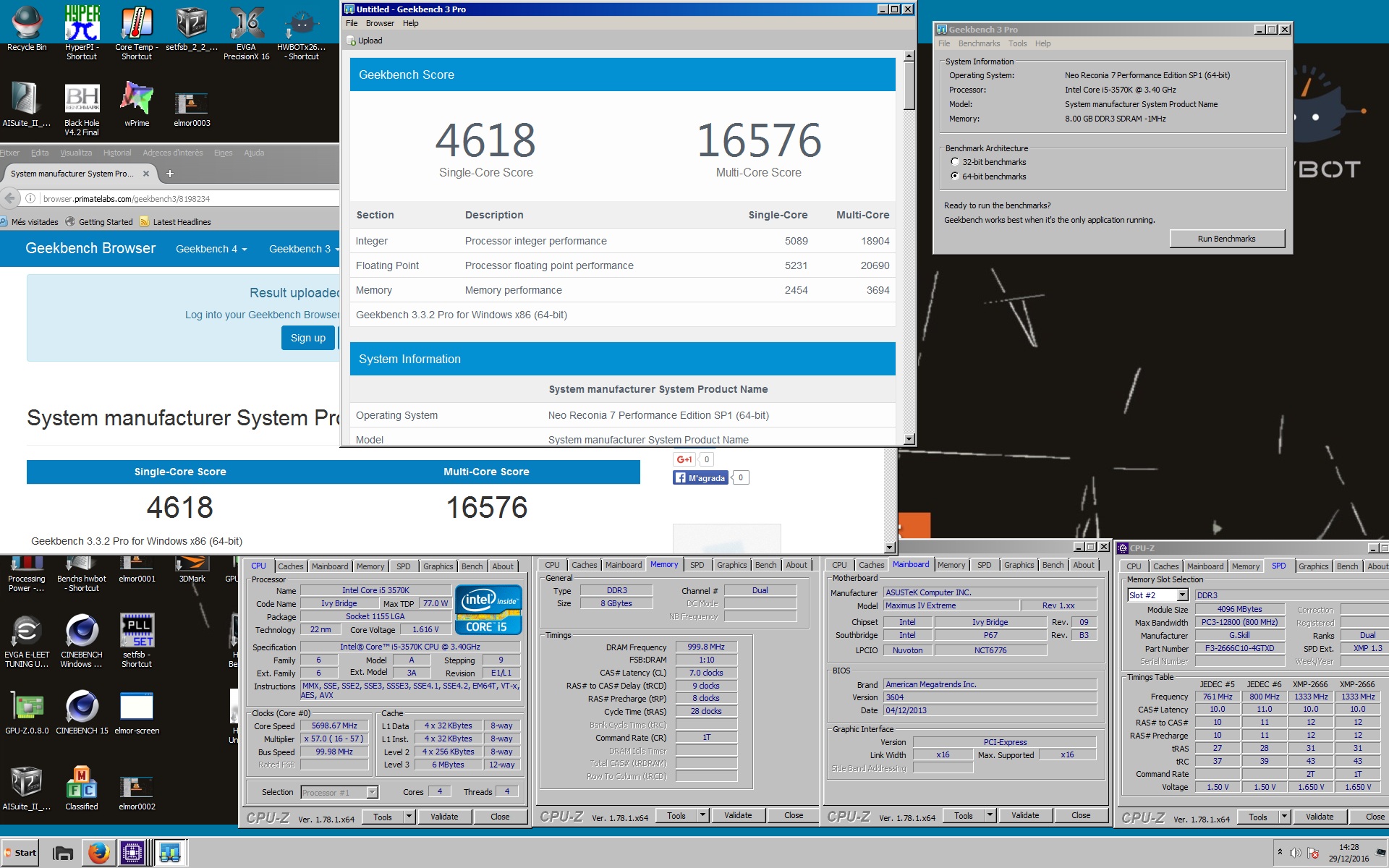Click the Facebook M'agrada like button
Screen dimensions: 1389x868
pos(700,478)
